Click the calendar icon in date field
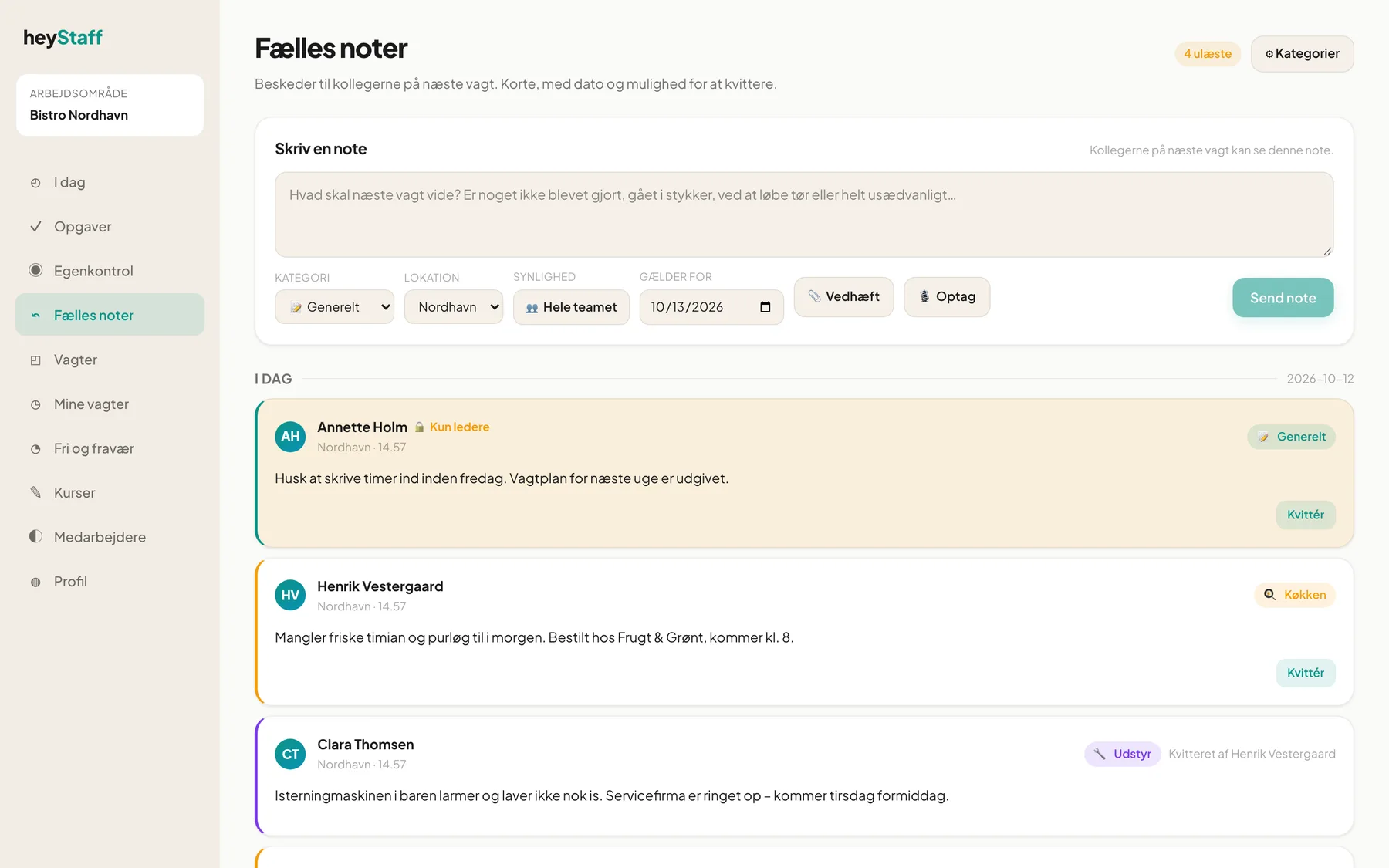 [x=765, y=307]
